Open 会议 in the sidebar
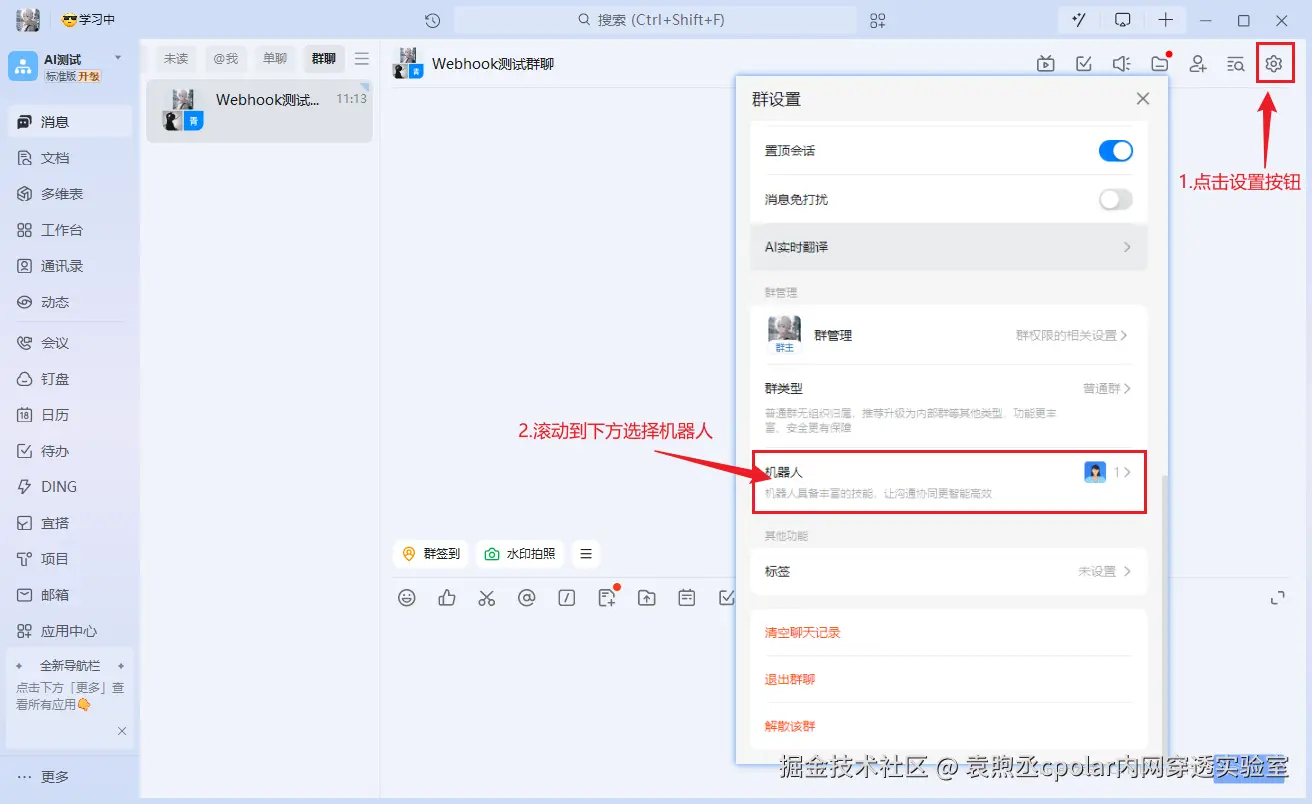This screenshot has height=804, width=1312. point(69,343)
